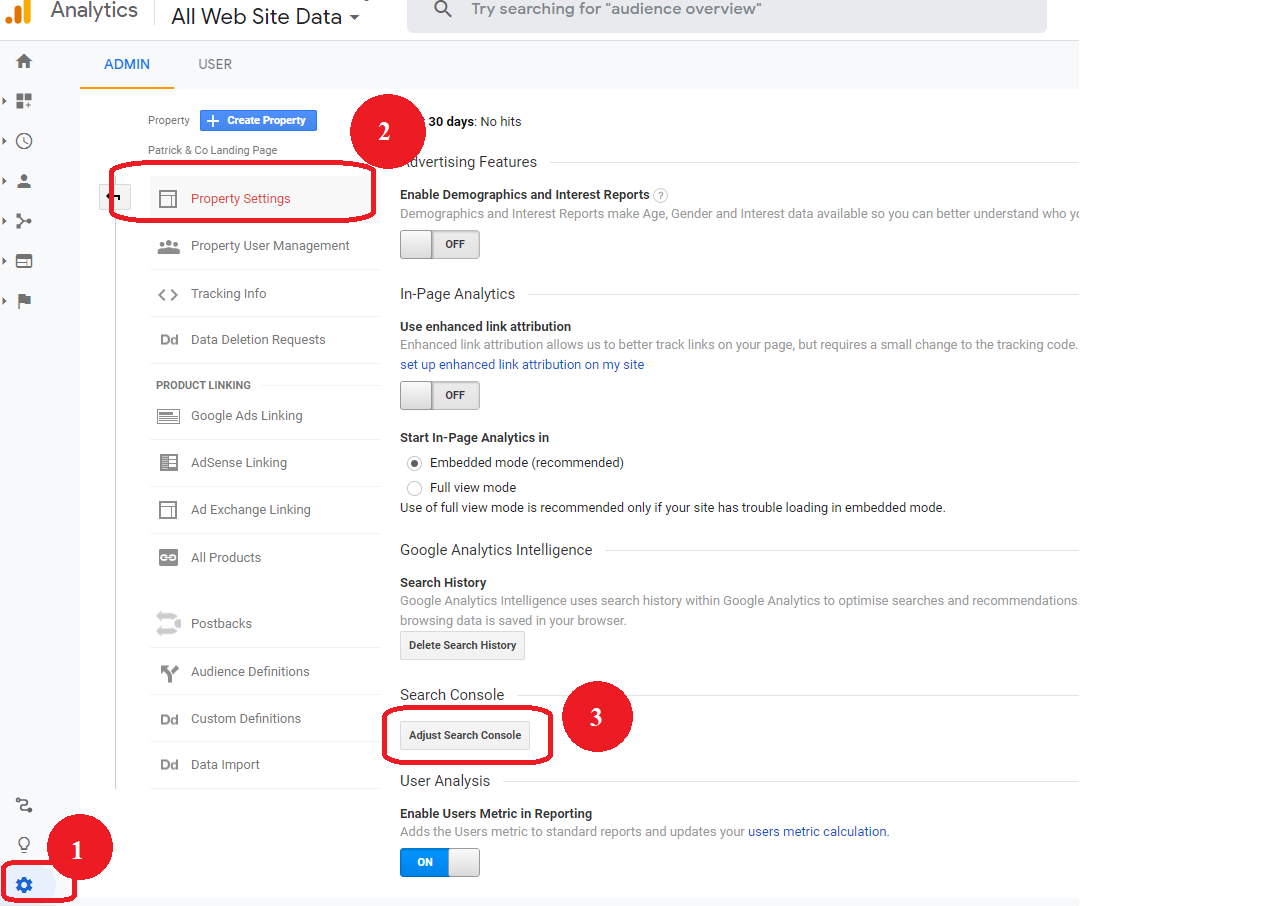Open Behavior reports icon
Viewport: 1287px width, 906px height.
coord(24,261)
